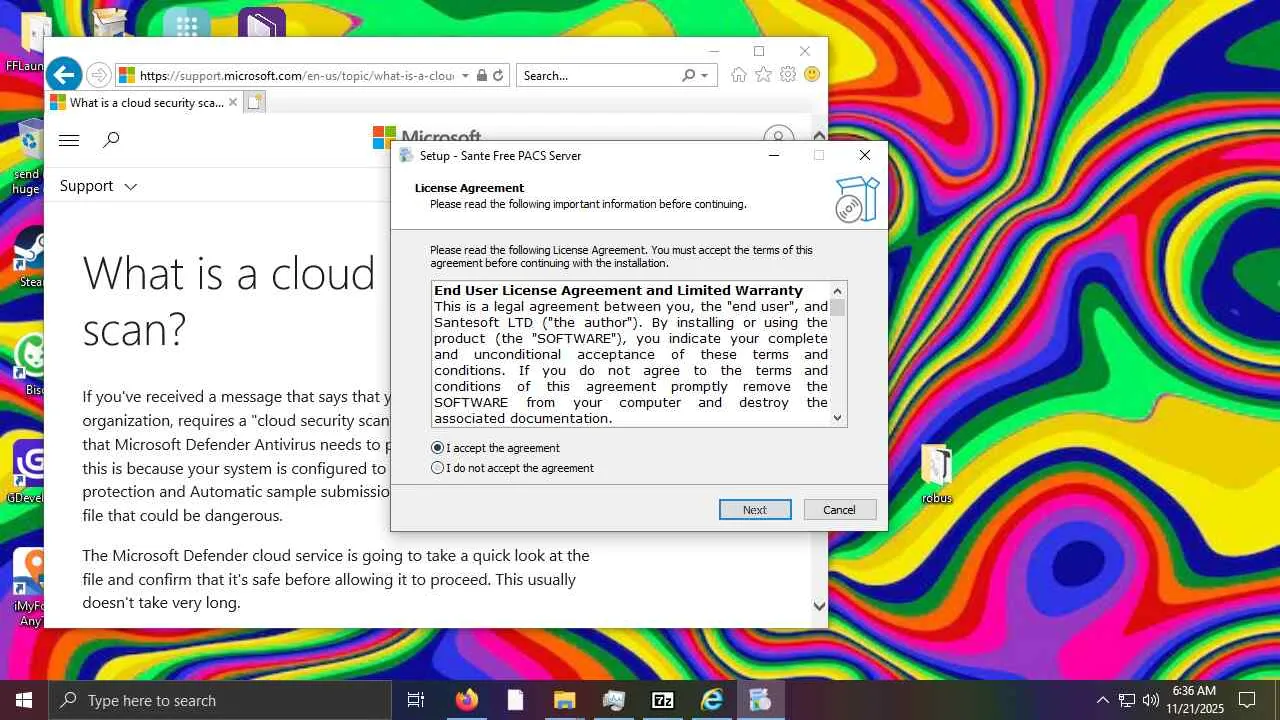
Task: Open the Action Center notifications icon
Action: click(1247, 700)
